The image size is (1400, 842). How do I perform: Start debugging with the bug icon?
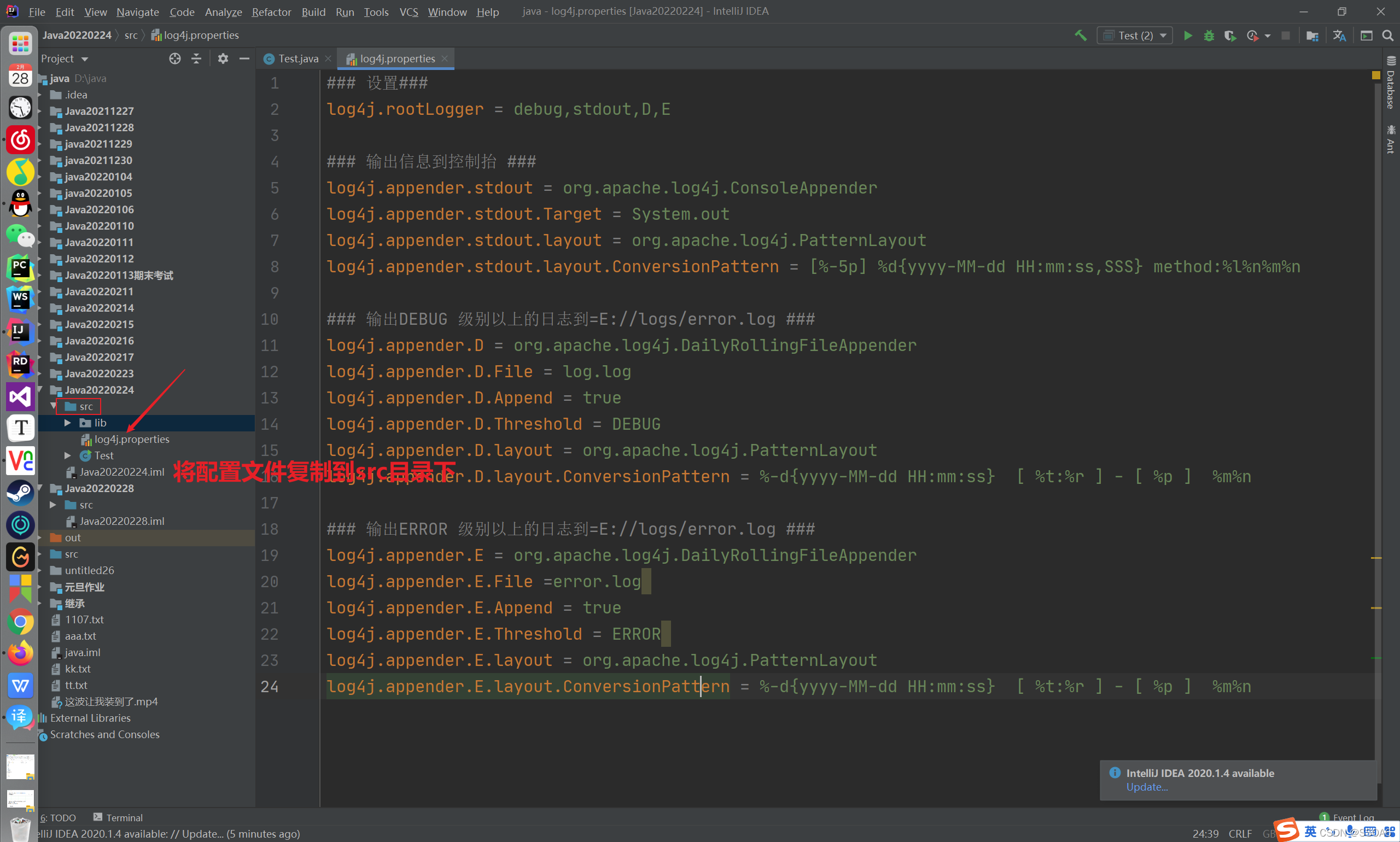click(x=1209, y=35)
